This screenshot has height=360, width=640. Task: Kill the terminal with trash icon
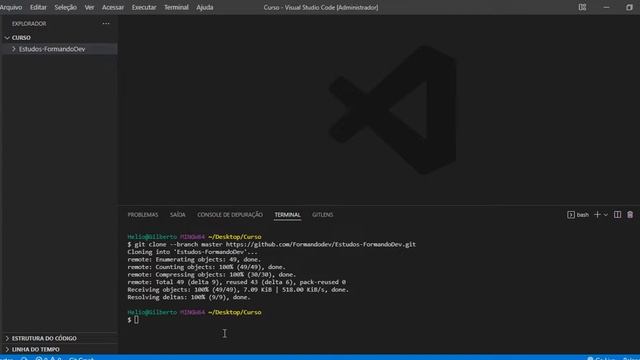[630, 215]
